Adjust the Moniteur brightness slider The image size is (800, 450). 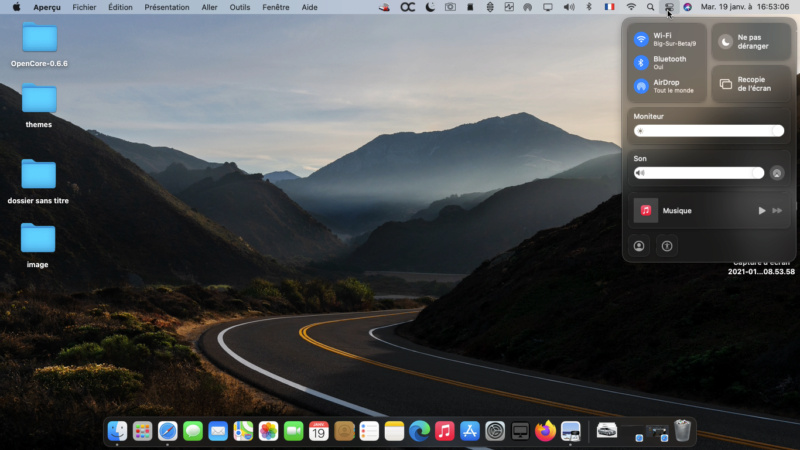[x=709, y=131]
